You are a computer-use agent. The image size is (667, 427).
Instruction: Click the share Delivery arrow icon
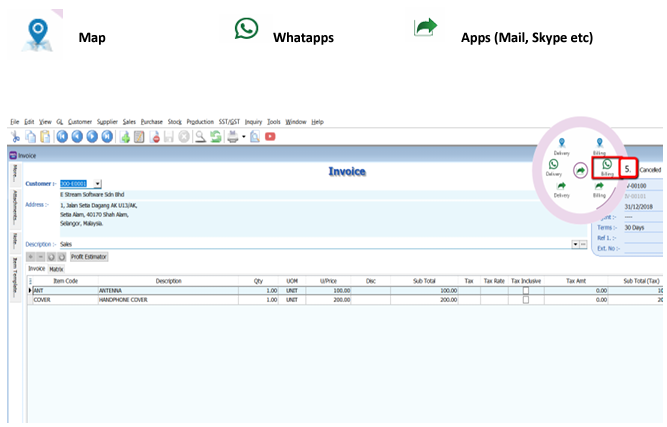[x=560, y=186]
